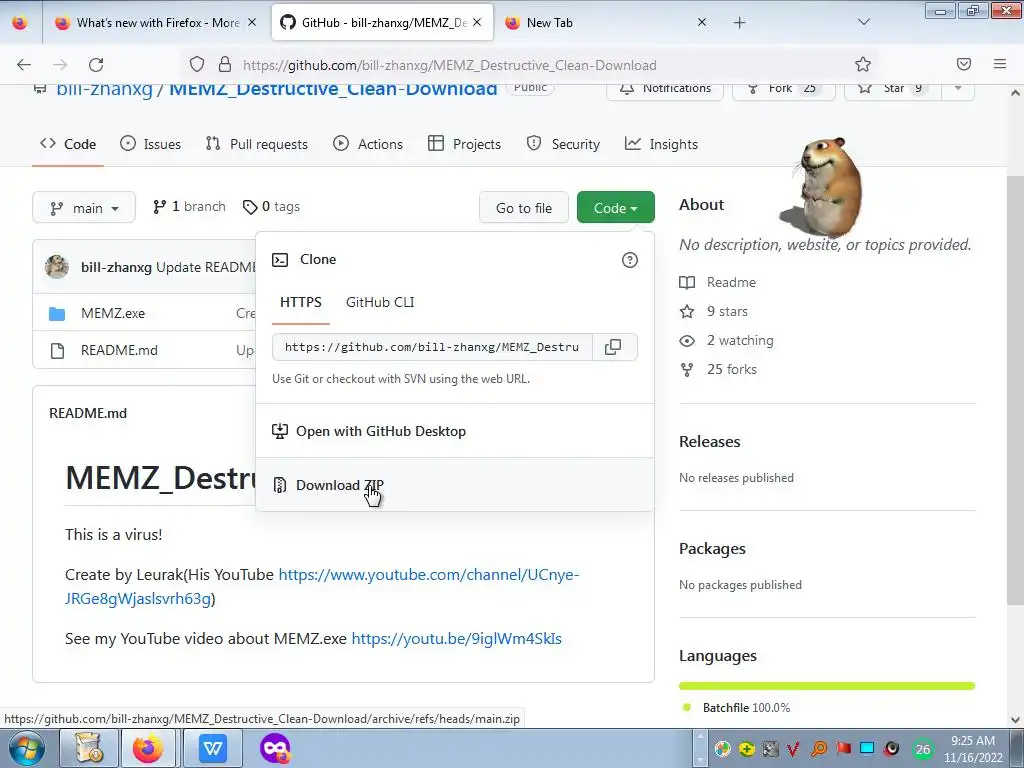The height and width of the screenshot is (768, 1024).
Task: Click the bill-zhanxg commit author avatar
Action: coord(57,266)
